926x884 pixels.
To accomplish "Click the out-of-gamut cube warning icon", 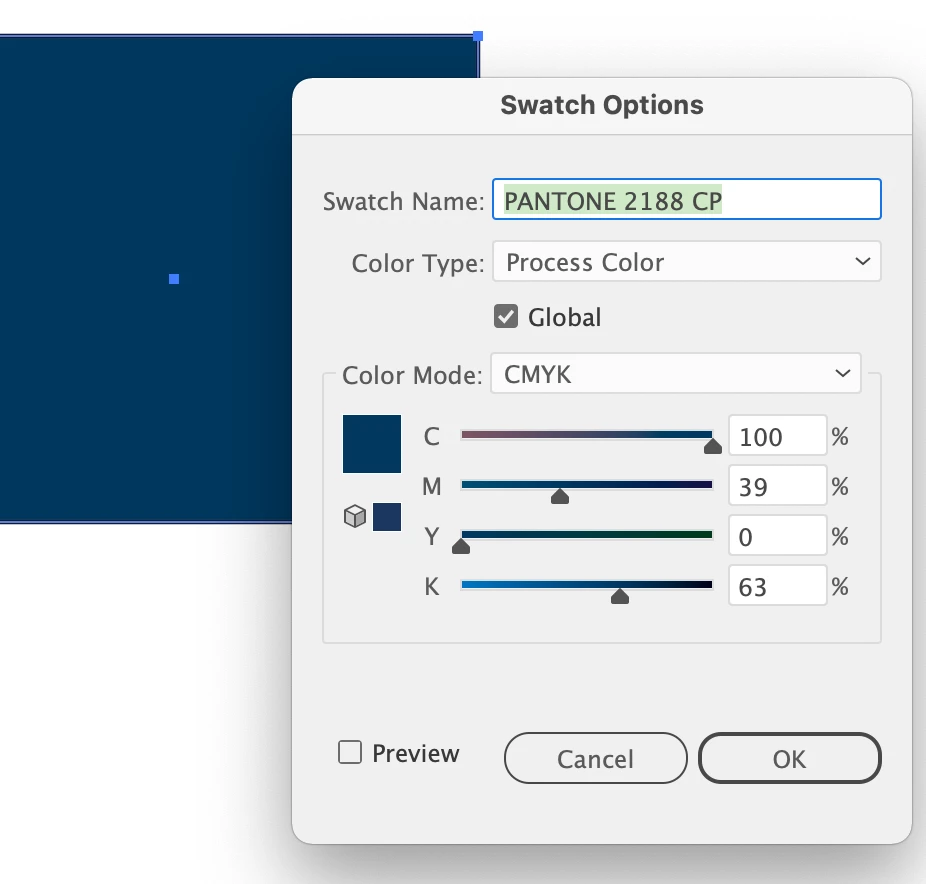I will (x=355, y=517).
